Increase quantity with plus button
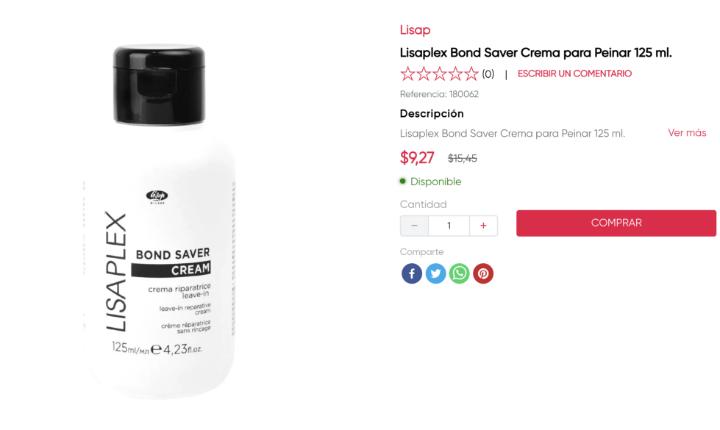Viewport: 720px width, 430px height. 483,226
